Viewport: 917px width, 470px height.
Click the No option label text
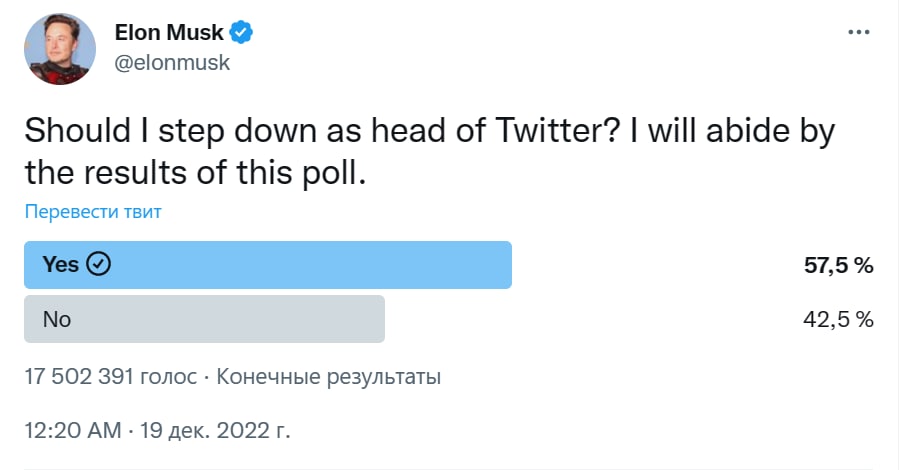pyautogui.click(x=57, y=319)
